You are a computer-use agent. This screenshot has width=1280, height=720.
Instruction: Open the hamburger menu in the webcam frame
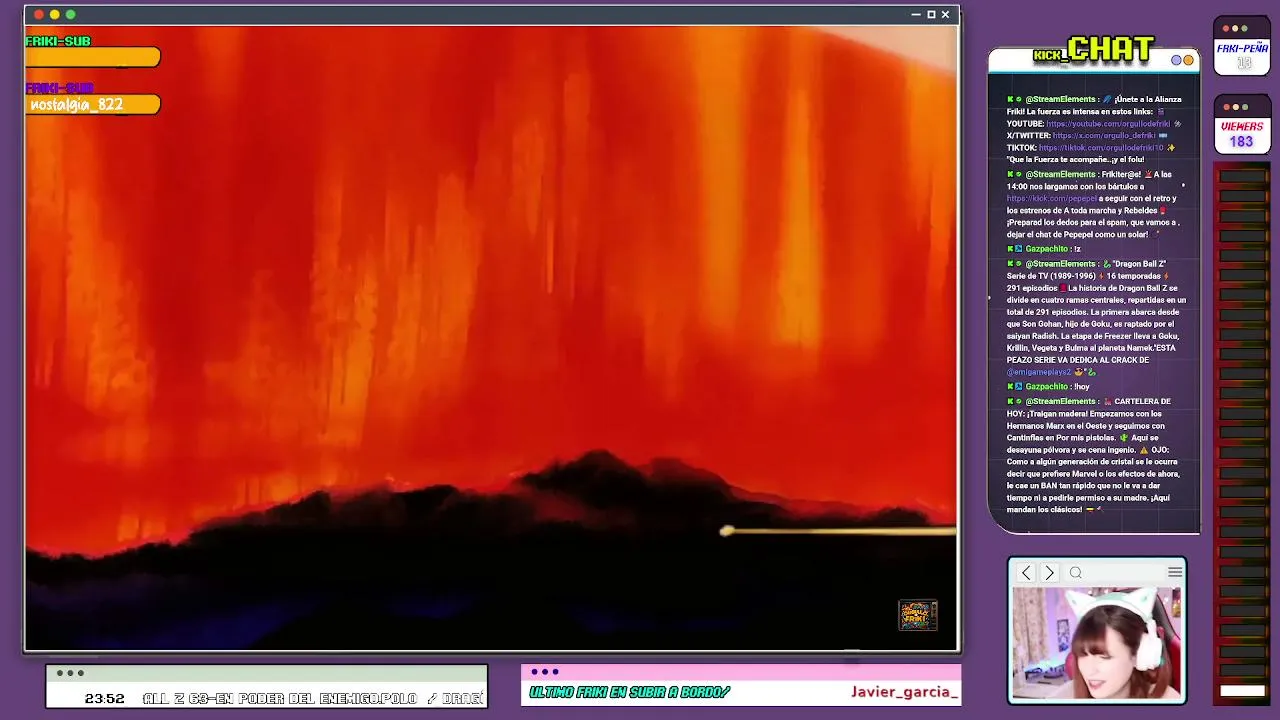click(1175, 572)
